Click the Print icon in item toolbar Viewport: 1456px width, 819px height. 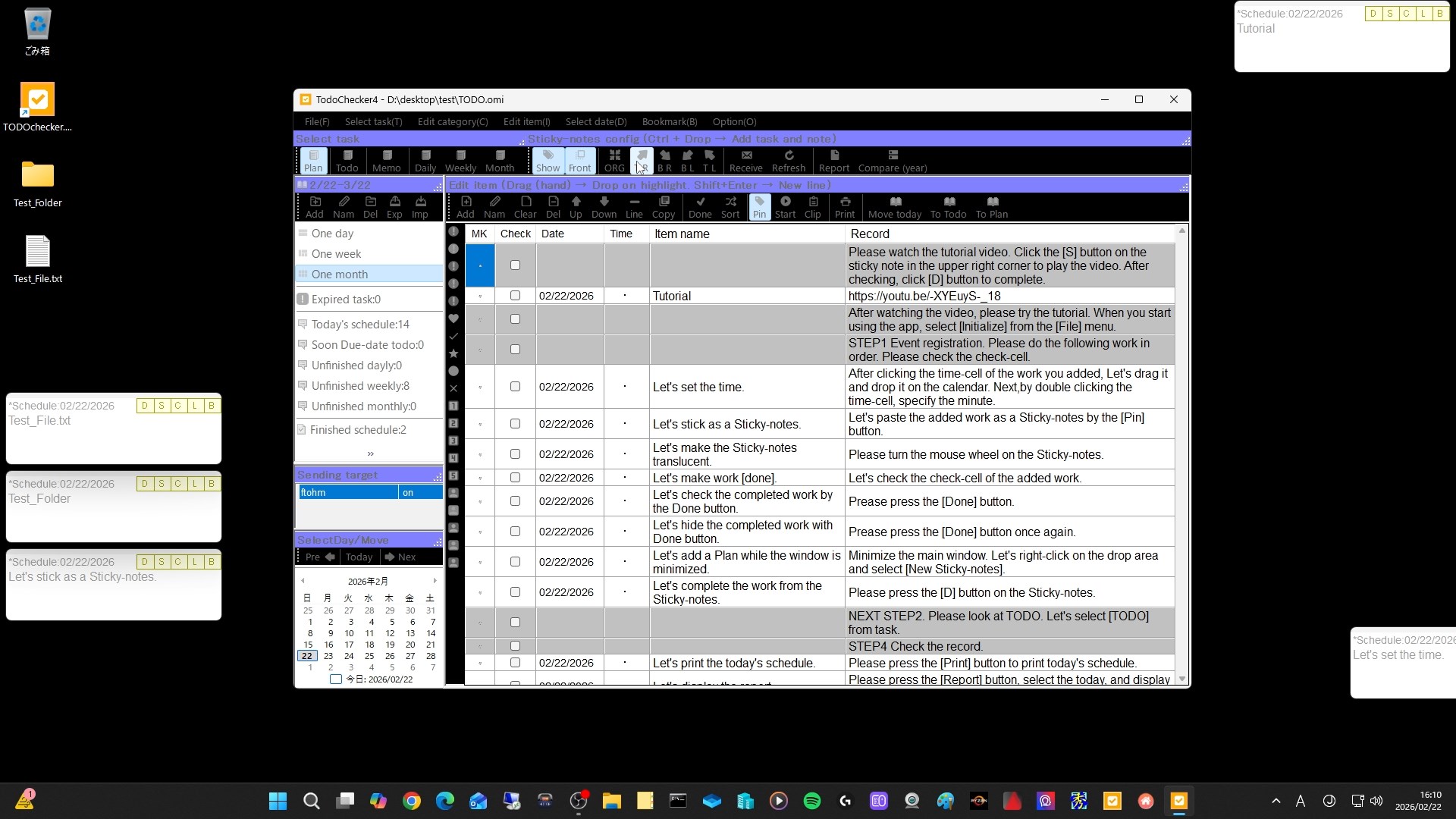[x=844, y=206]
